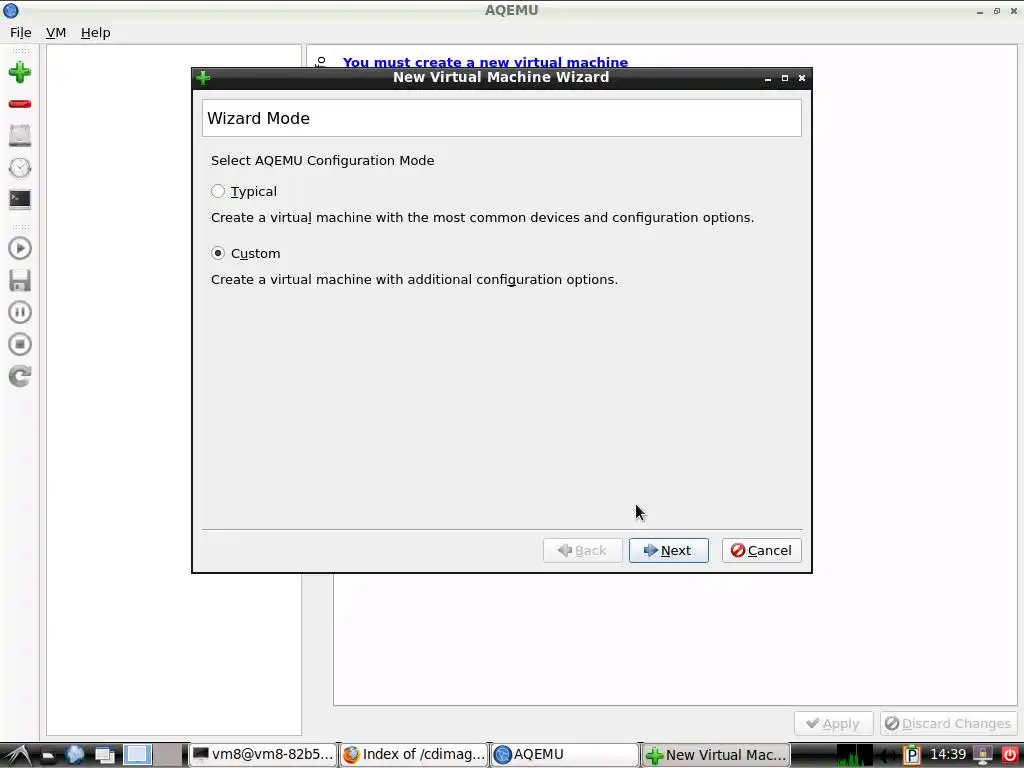The height and width of the screenshot is (768, 1024).
Task: Cancel the New Virtual Machine Wizard
Action: tap(761, 551)
